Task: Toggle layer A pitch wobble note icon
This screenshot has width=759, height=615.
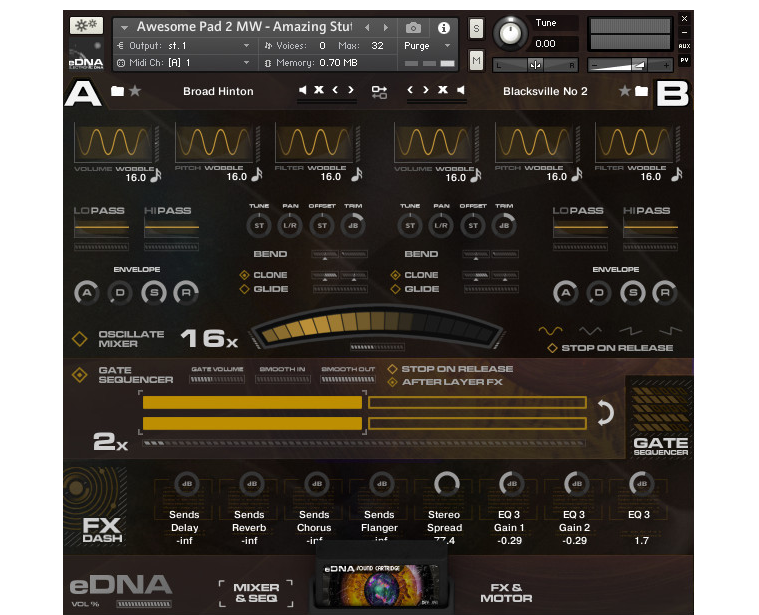Action: [257, 174]
